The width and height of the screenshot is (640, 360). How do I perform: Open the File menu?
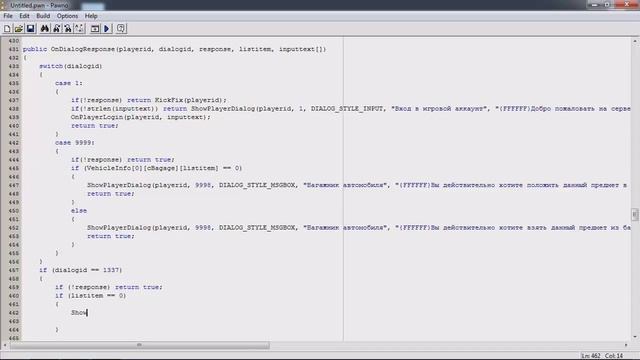click(x=8, y=16)
